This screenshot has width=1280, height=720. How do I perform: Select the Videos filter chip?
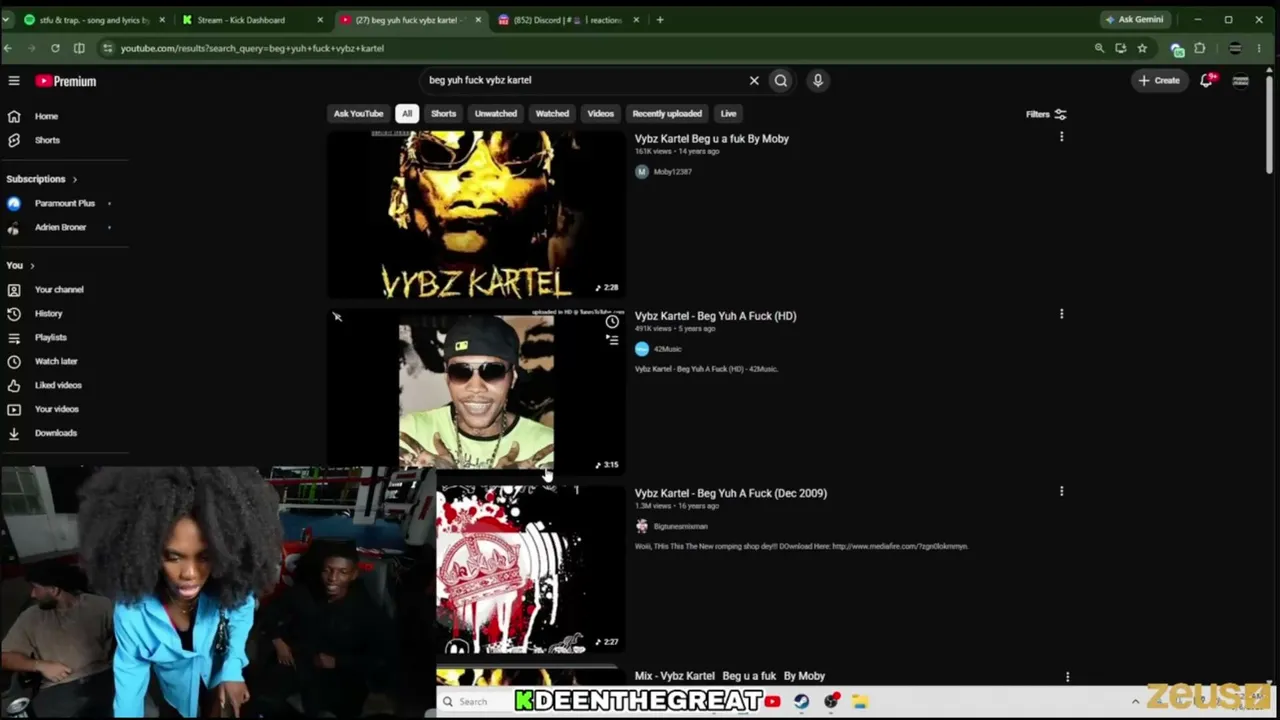tap(600, 114)
